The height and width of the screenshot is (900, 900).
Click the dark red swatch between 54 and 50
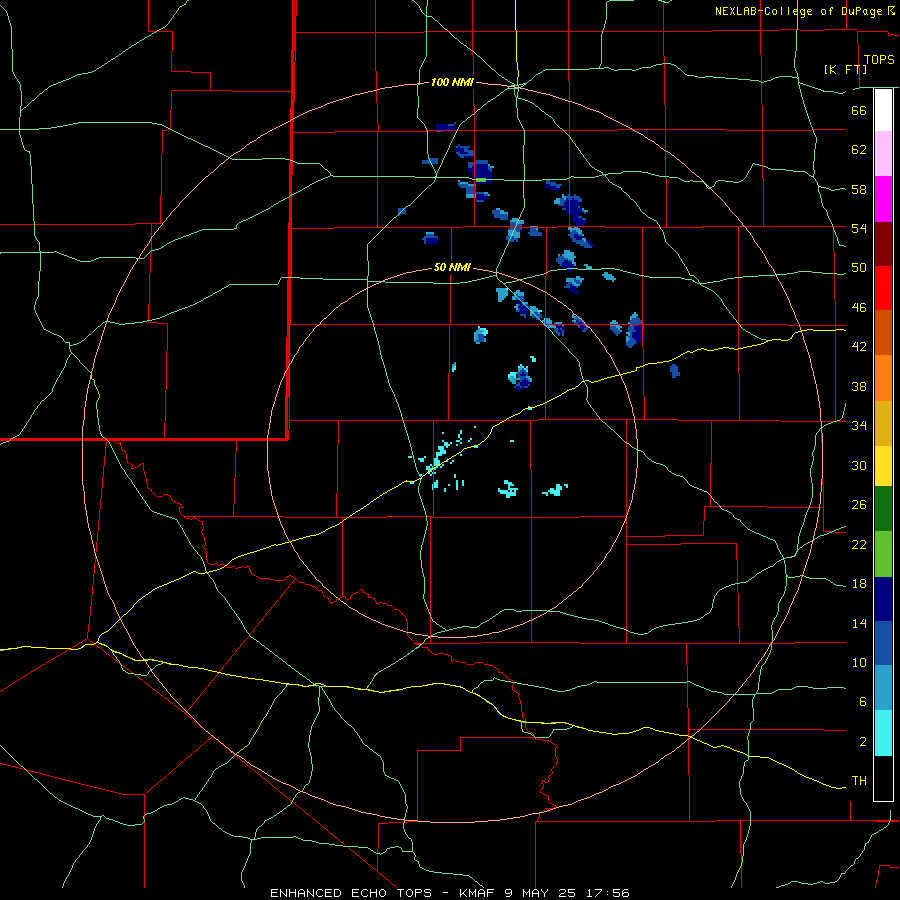click(x=883, y=244)
